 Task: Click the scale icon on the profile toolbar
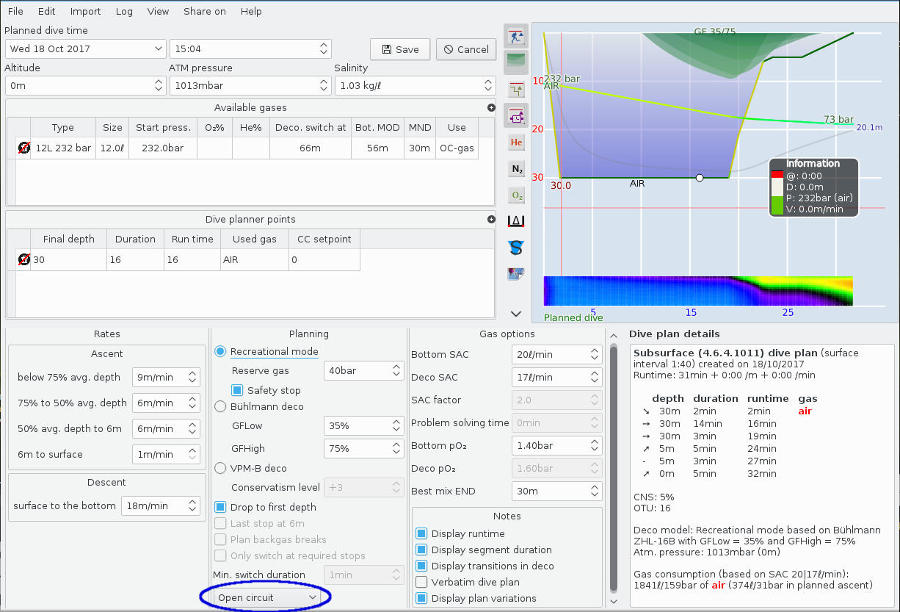tap(516, 36)
